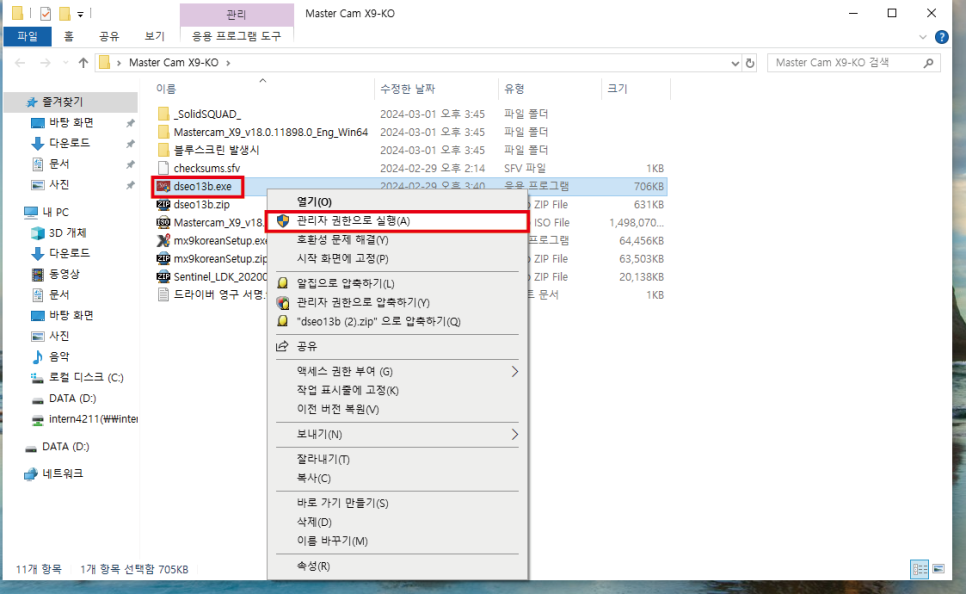
Task: Open the 공유 ribbon tab
Action: (x=109, y=36)
